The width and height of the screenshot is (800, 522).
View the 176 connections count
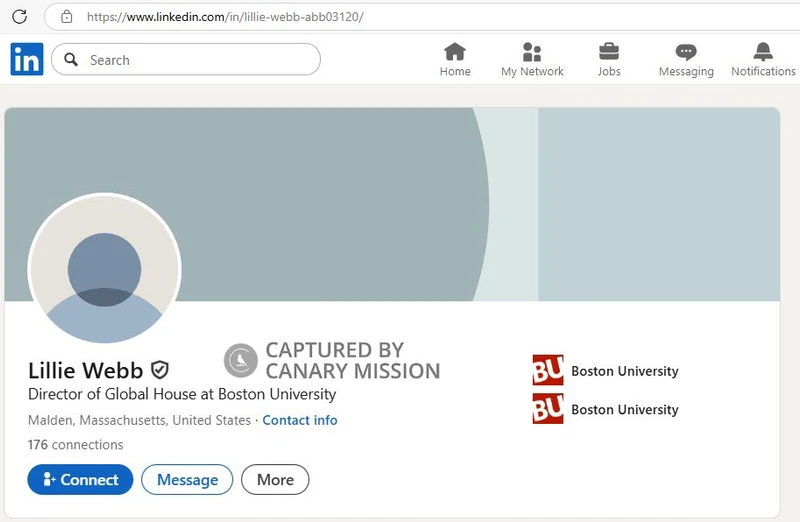coord(76,444)
